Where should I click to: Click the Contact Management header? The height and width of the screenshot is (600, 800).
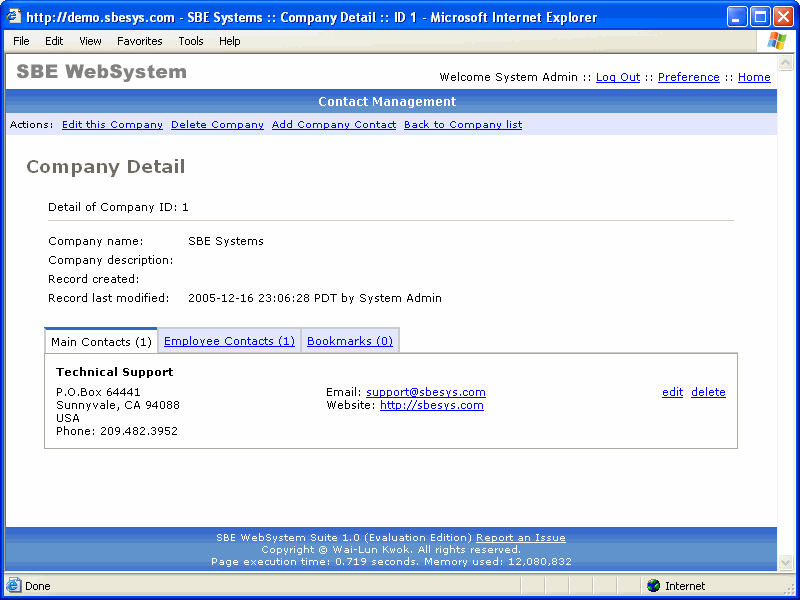point(387,102)
